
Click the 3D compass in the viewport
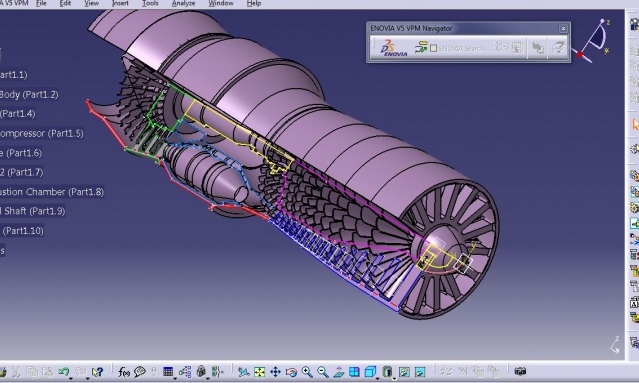click(593, 40)
